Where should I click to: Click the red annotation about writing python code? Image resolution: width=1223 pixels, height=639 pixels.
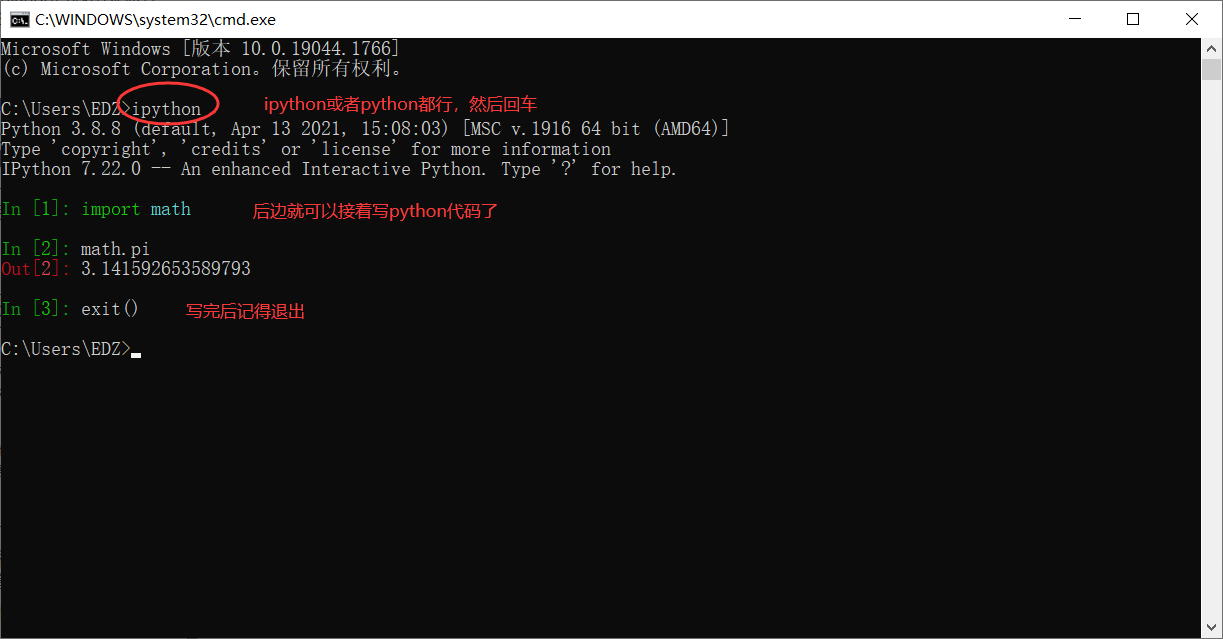375,210
